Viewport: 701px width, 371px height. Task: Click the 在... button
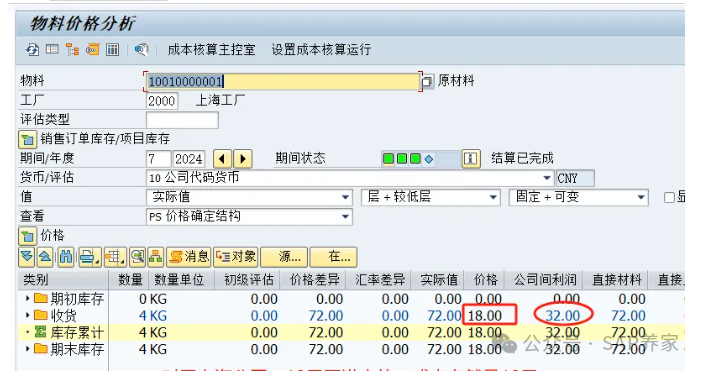(x=334, y=257)
